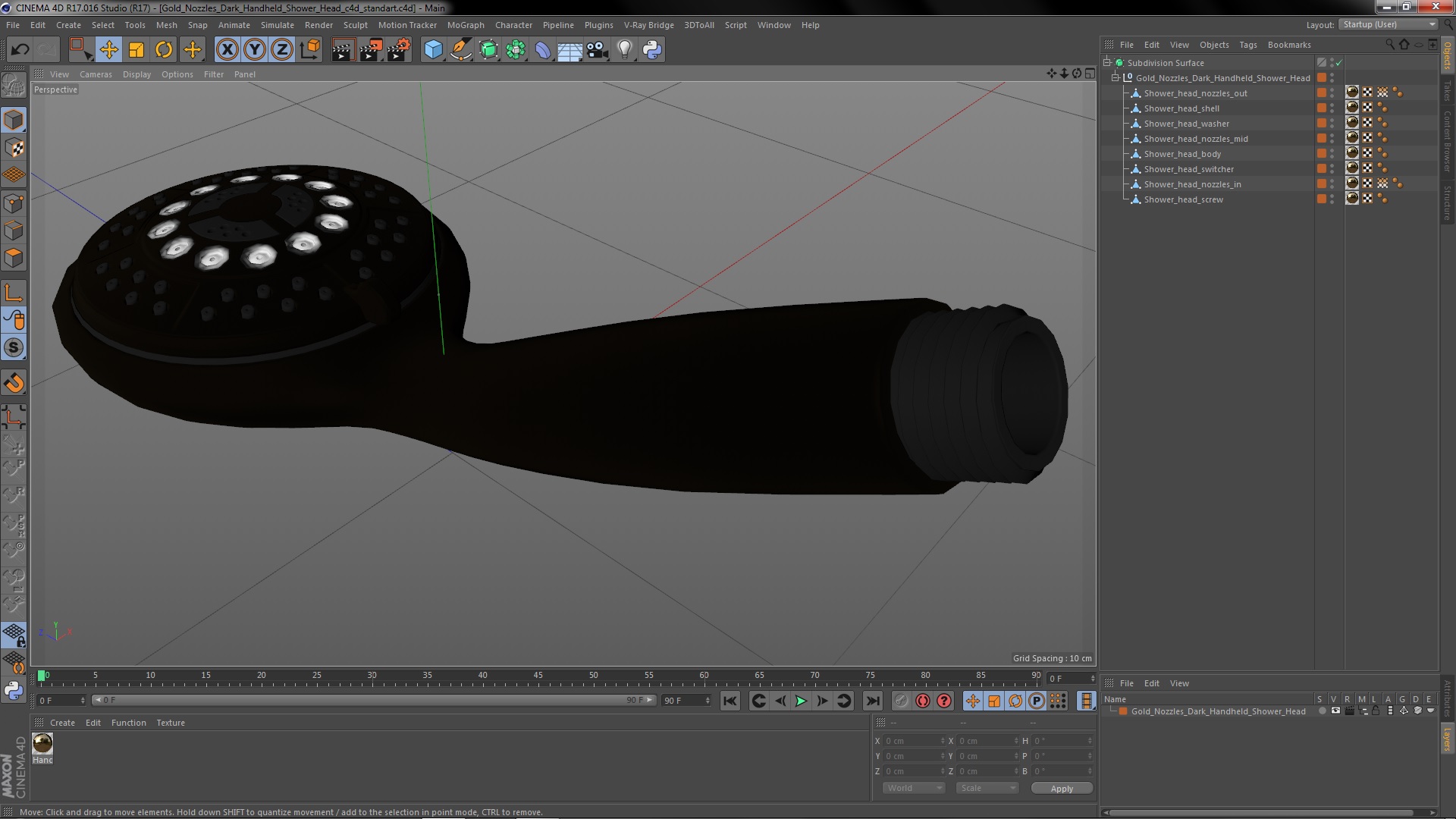Click the Python script icon in toolbar
Screen dimensions: 1456x819
[x=652, y=50]
